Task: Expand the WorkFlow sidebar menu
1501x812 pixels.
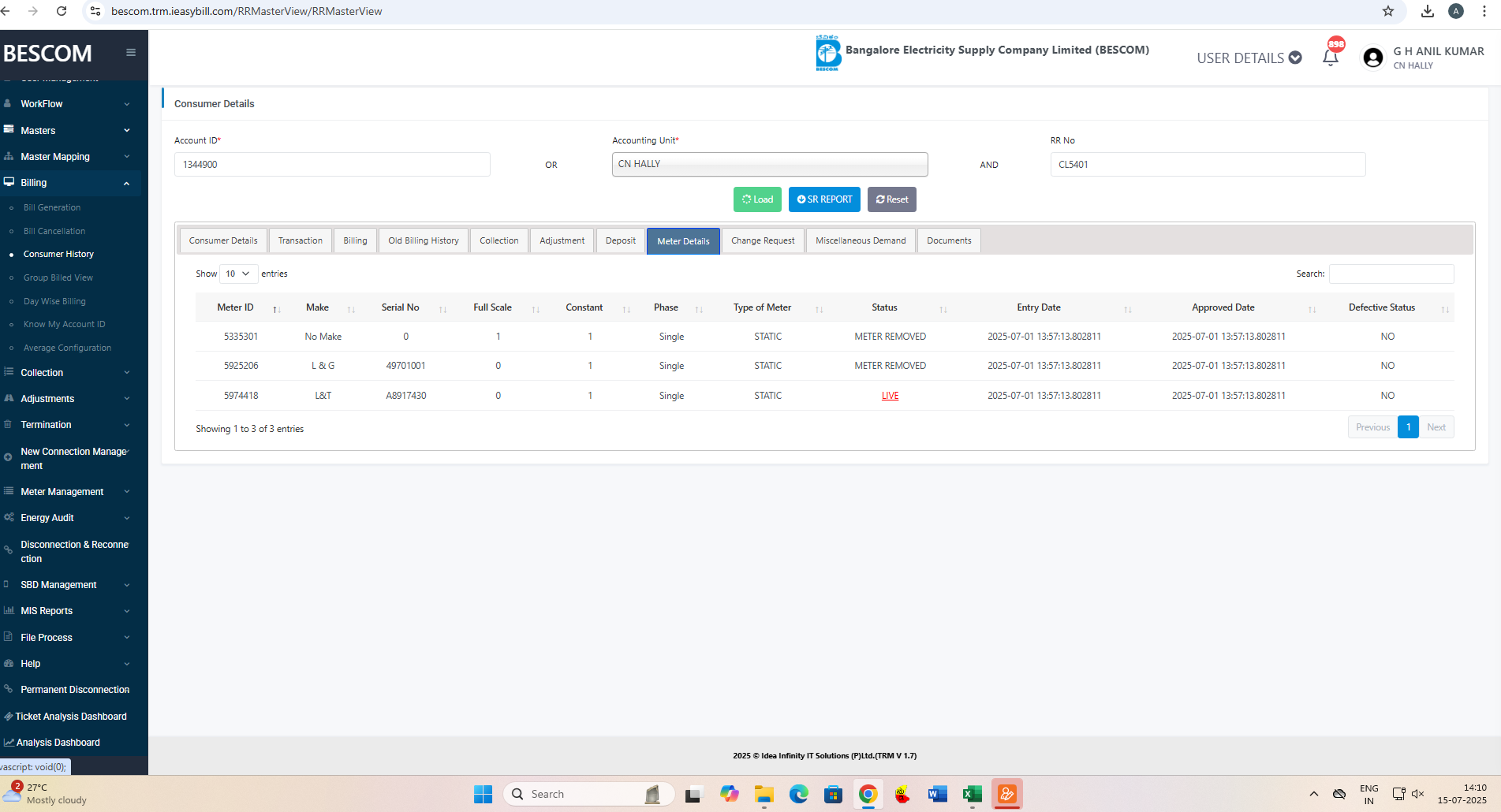Action: 71,104
